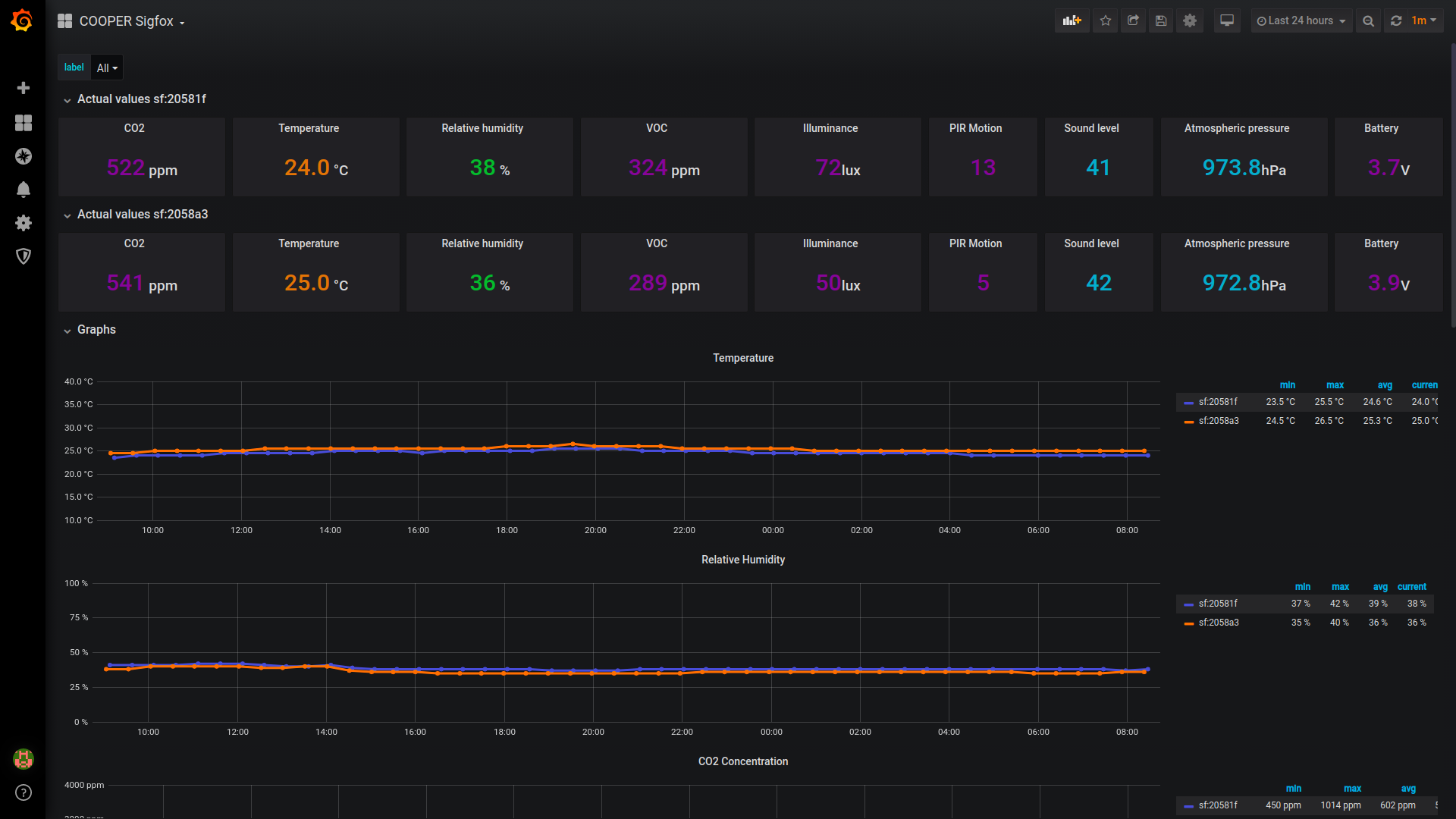Image resolution: width=1456 pixels, height=819 pixels.
Task: Click the Add panel icon
Action: click(x=1072, y=21)
